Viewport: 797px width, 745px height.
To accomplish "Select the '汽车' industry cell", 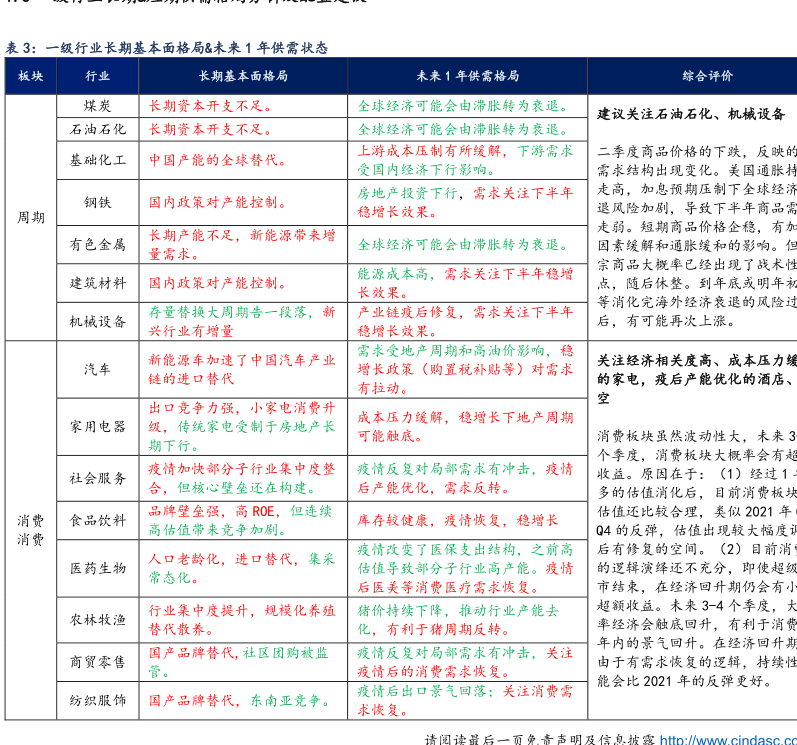I will pos(98,369).
